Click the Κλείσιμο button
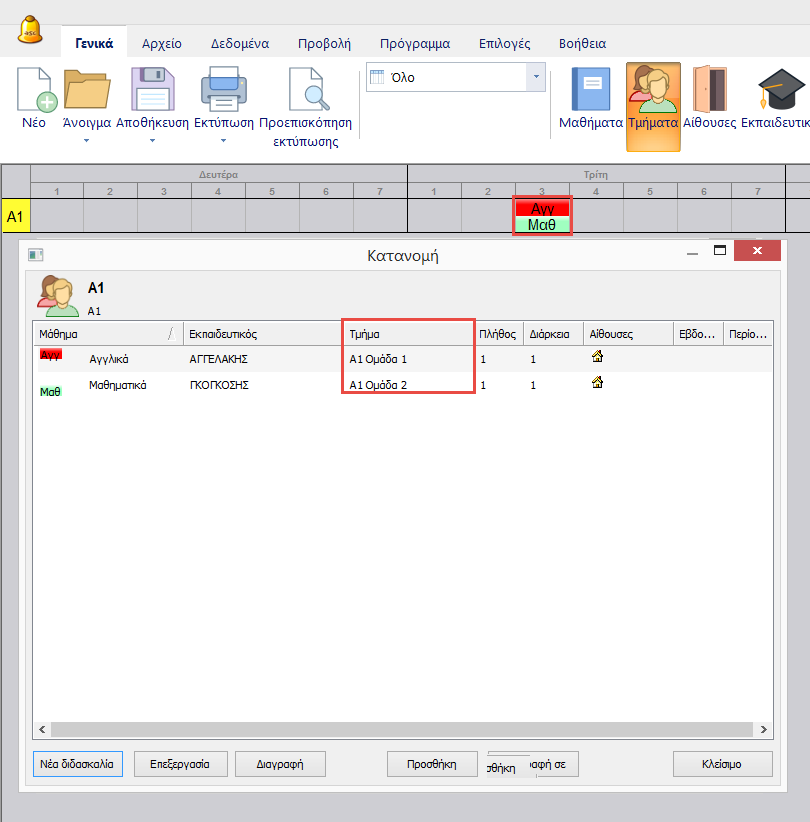The height and width of the screenshot is (822, 810). (722, 764)
